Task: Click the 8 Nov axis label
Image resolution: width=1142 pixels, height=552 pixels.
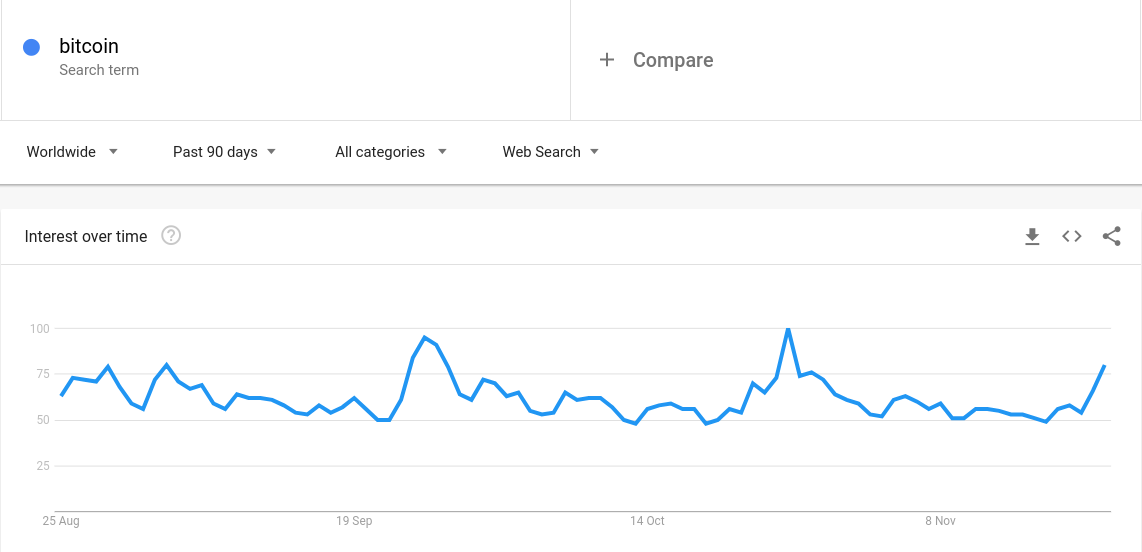Action: coord(940,521)
